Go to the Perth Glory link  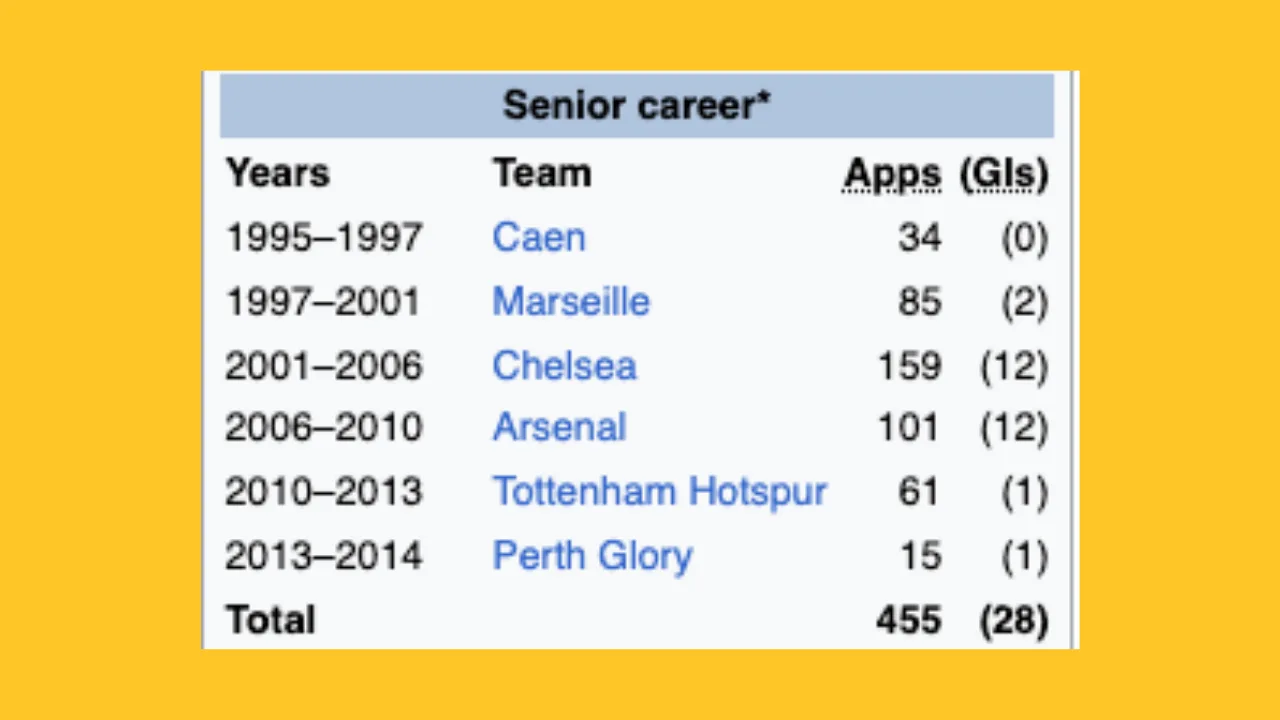[592, 556]
